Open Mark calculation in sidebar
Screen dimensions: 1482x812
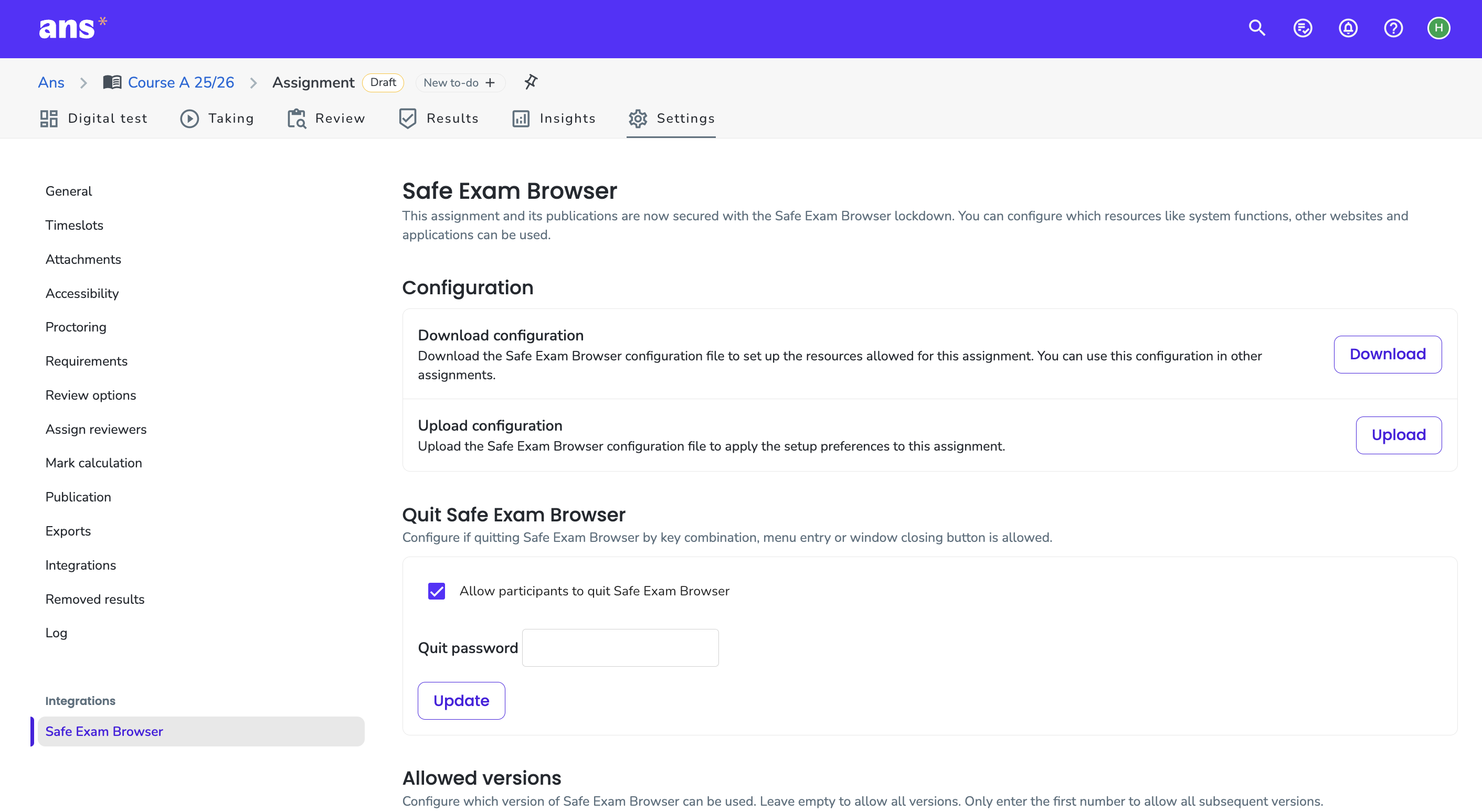pos(94,463)
